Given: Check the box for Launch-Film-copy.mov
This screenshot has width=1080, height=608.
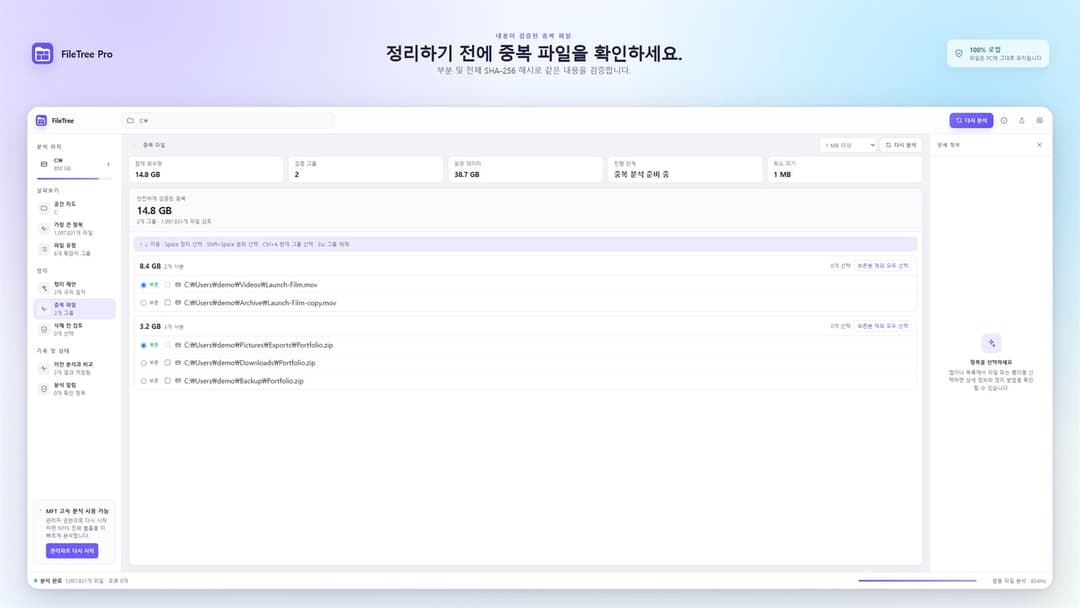Looking at the screenshot, I should pyautogui.click(x=167, y=302).
